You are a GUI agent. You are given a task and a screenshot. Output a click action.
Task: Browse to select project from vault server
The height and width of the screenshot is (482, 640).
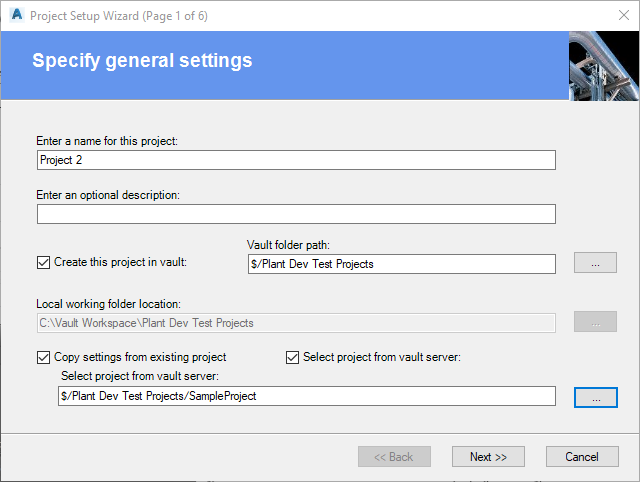[x=595, y=397]
